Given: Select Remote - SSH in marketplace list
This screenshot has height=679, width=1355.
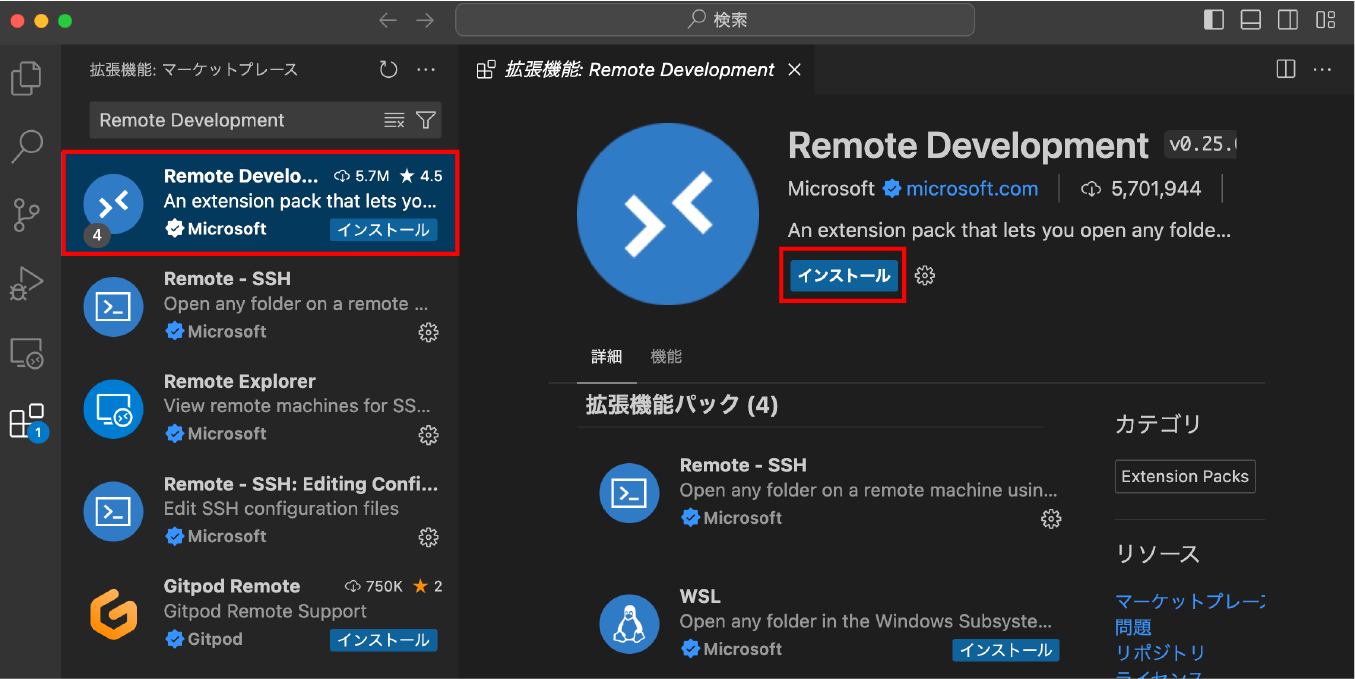Looking at the screenshot, I should [260, 305].
